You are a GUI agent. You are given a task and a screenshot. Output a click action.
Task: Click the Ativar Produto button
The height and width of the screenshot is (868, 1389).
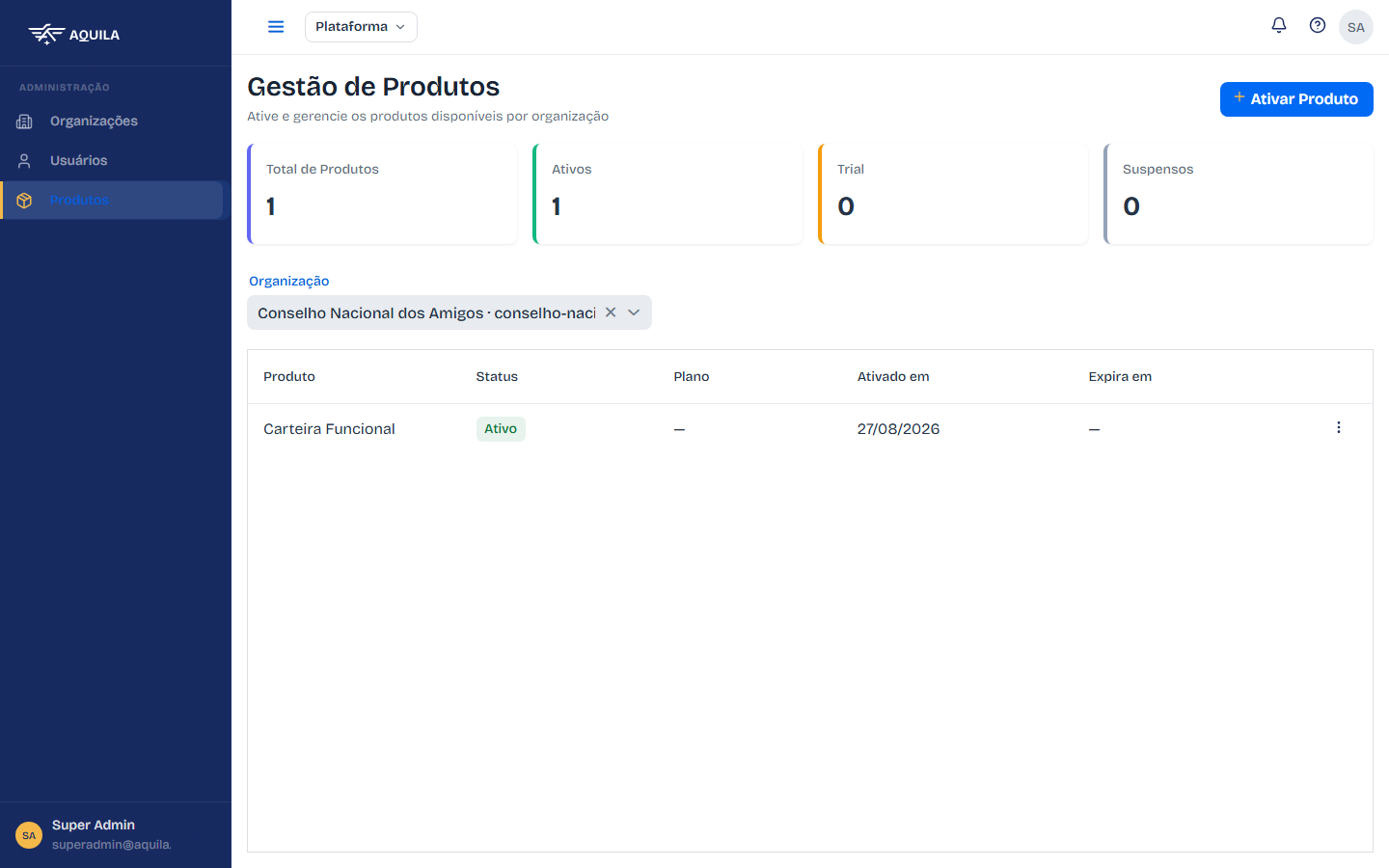pyautogui.click(x=1296, y=99)
